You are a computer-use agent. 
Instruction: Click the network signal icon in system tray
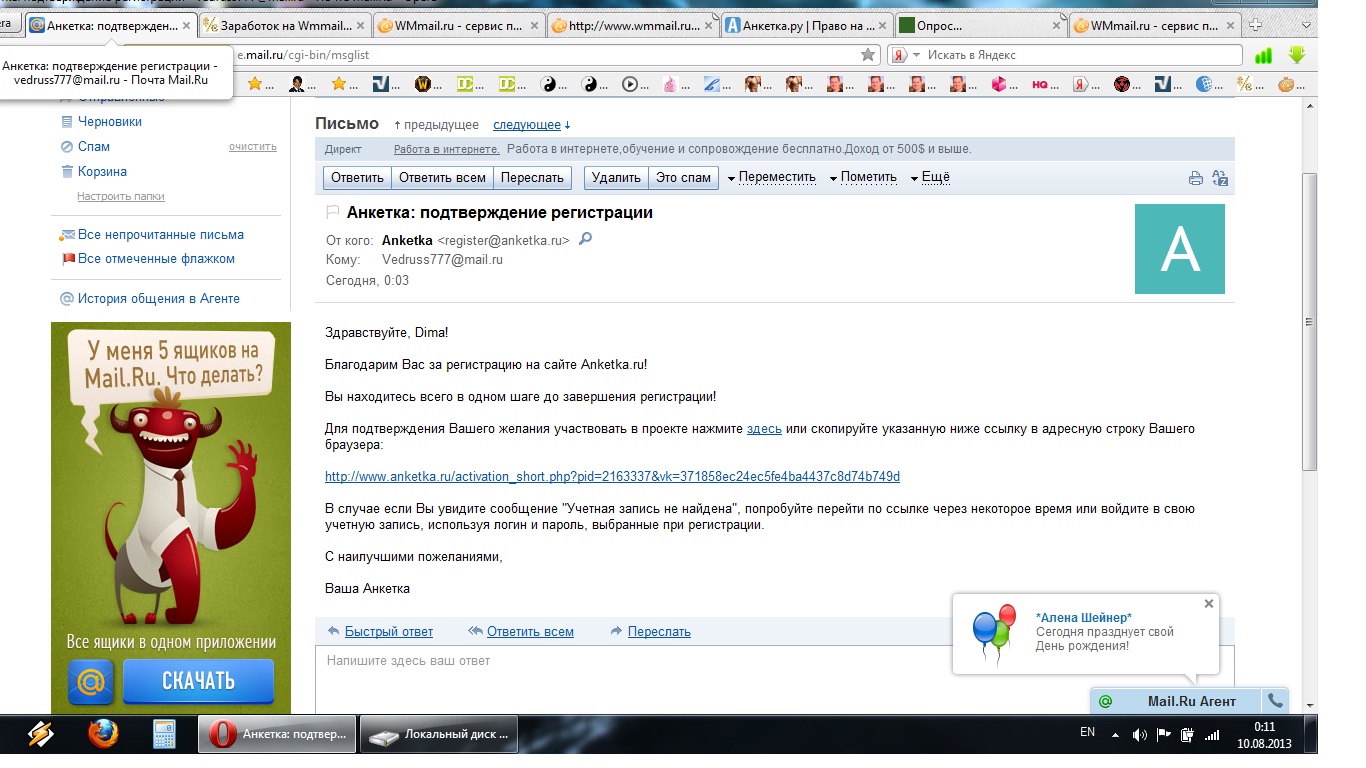click(1212, 735)
